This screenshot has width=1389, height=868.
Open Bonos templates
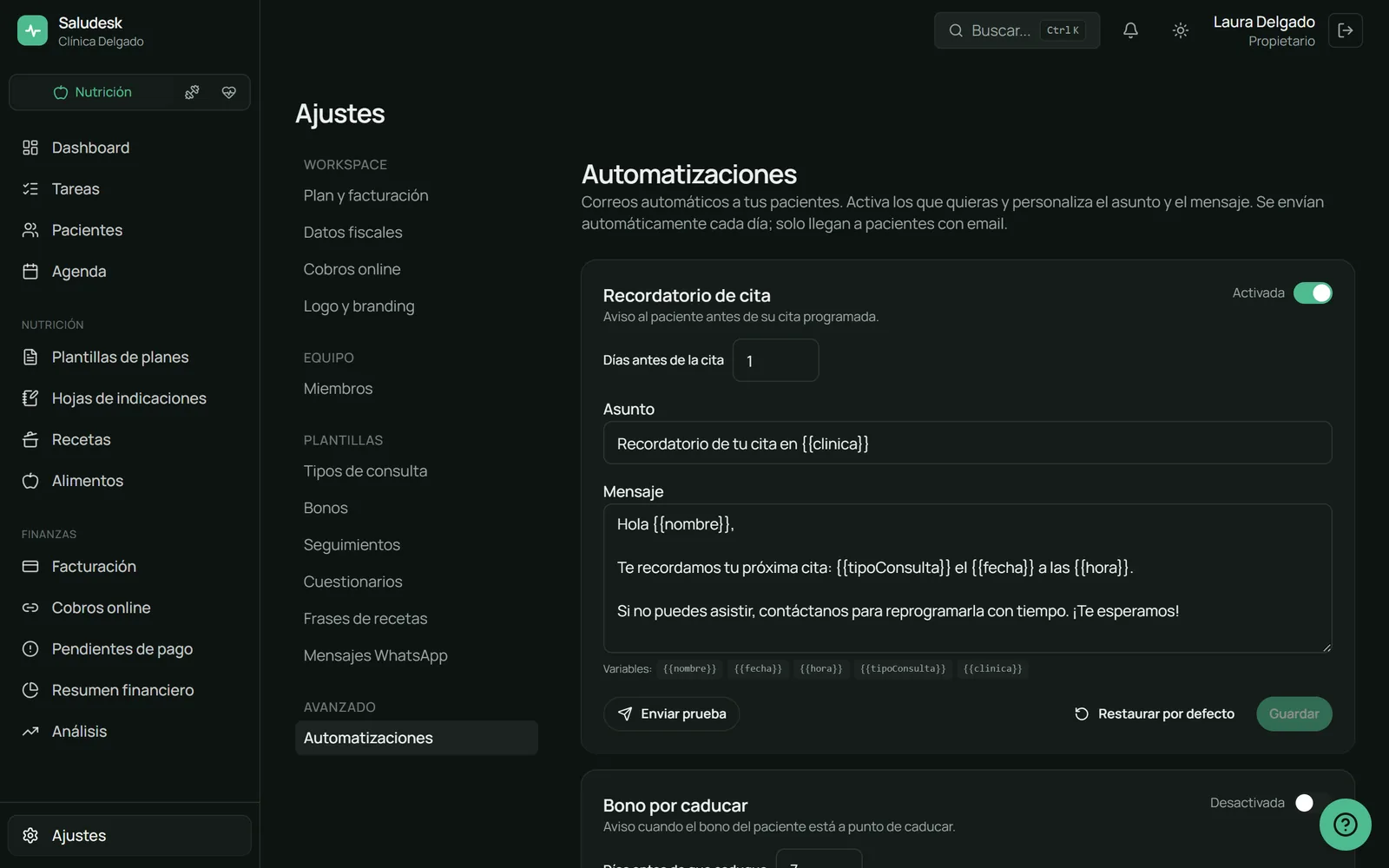click(326, 508)
